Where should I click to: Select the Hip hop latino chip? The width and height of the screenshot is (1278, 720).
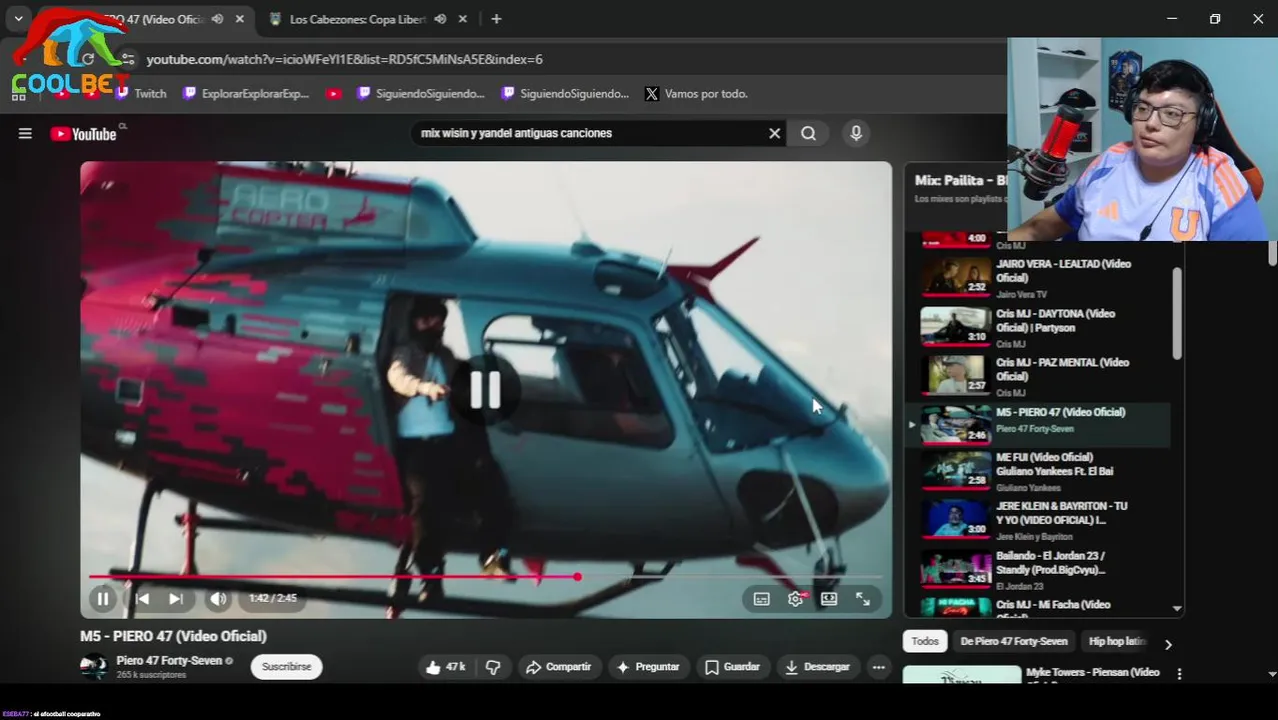pos(1117,642)
